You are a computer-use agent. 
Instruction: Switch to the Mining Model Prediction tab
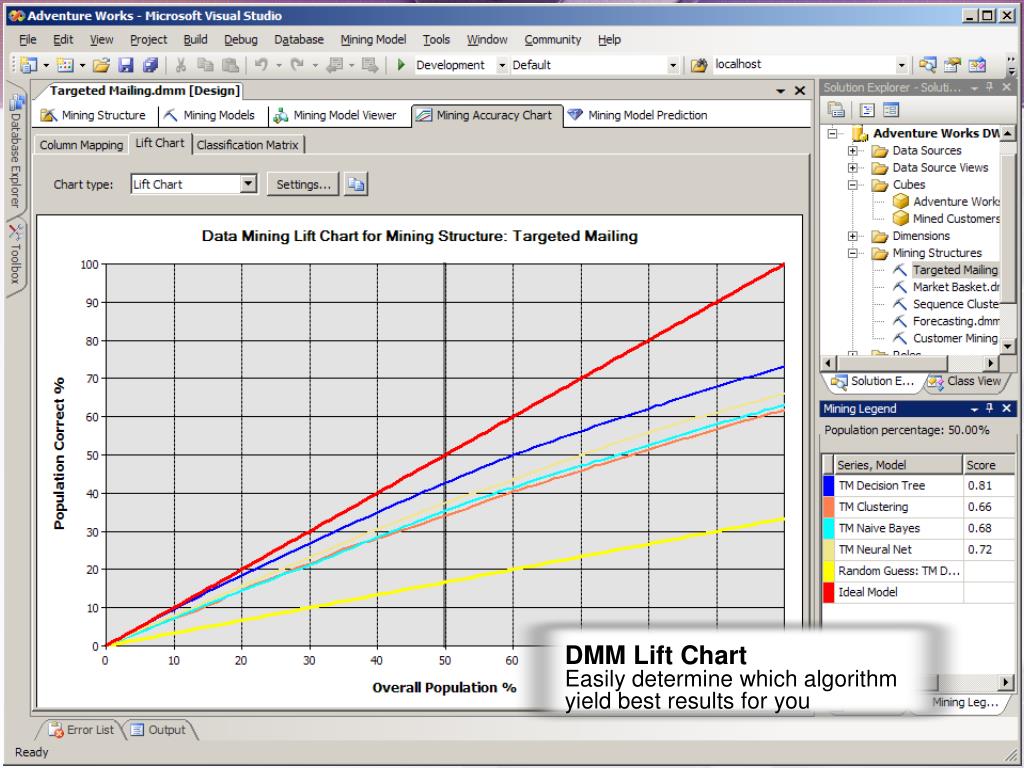pos(637,115)
